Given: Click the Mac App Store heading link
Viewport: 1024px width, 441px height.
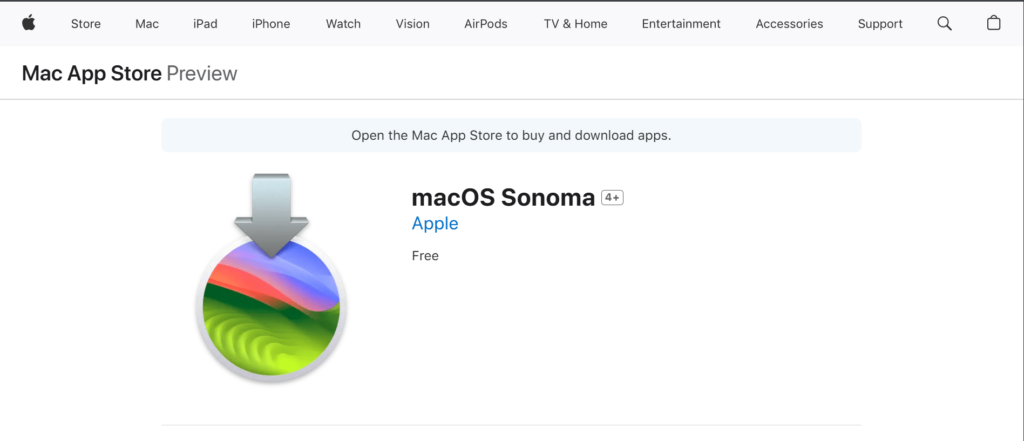Looking at the screenshot, I should [x=91, y=73].
